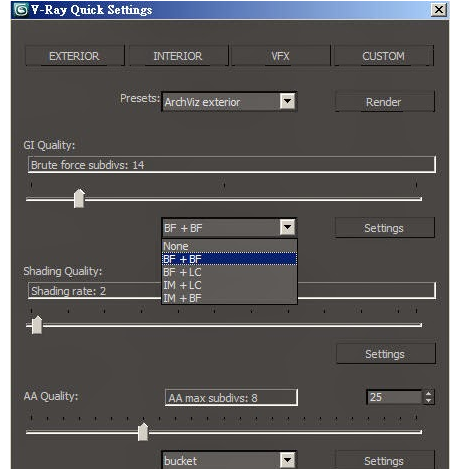This screenshot has width=451, height=469.
Task: Collapse the BF + BF GI engine combo box
Action: [x=229, y=228]
